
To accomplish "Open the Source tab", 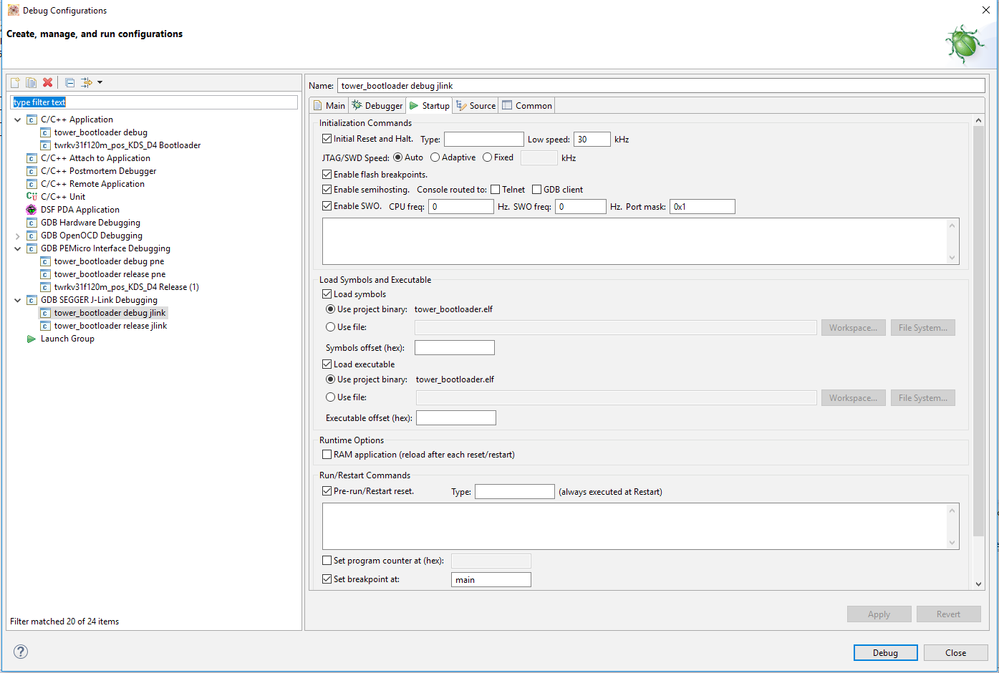I will (x=476, y=106).
